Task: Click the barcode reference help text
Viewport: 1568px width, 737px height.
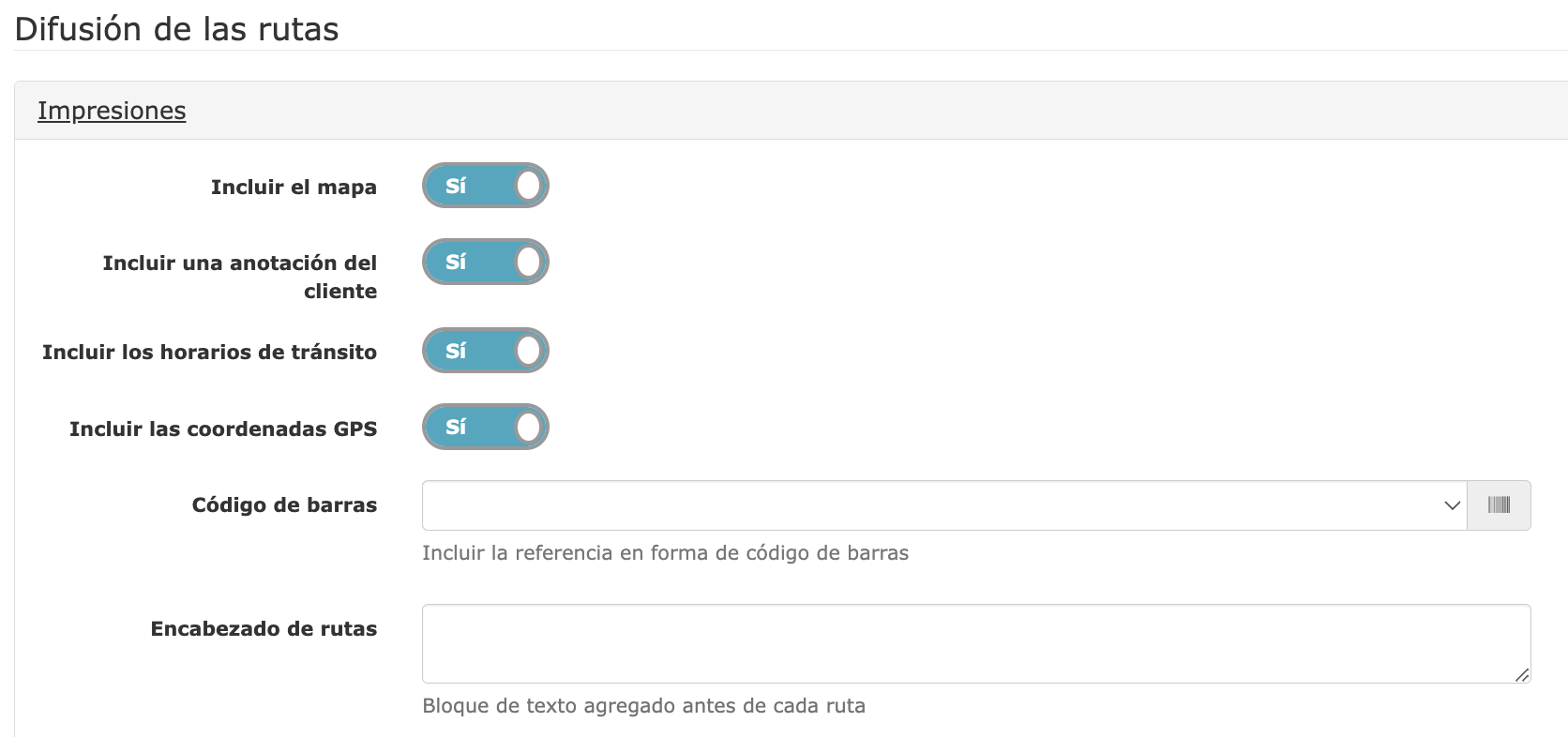Action: click(665, 553)
